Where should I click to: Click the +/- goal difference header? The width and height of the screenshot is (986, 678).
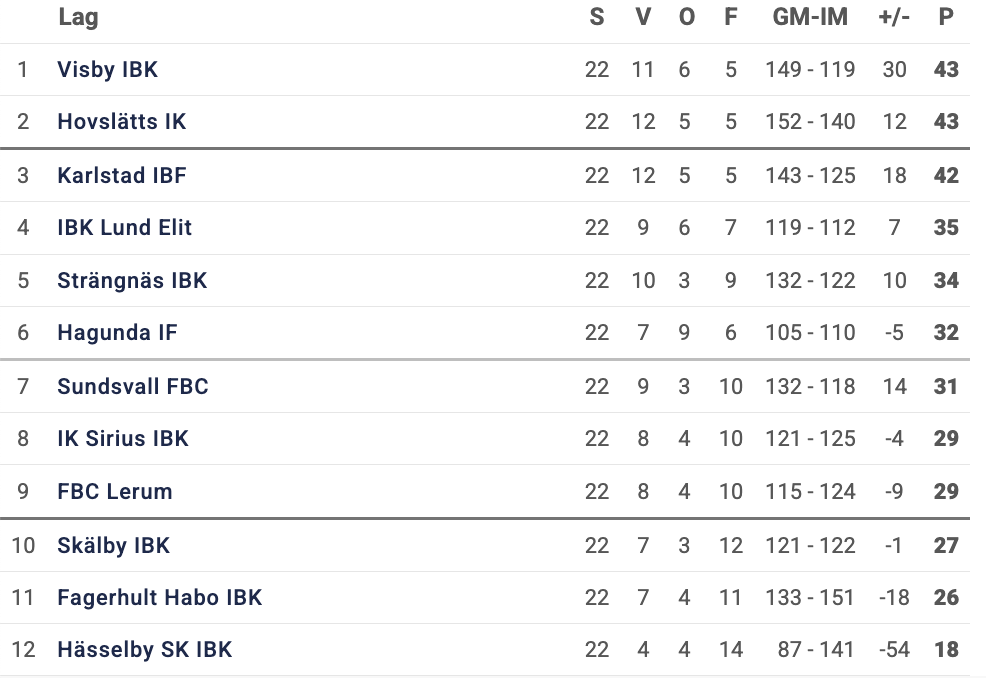point(894,17)
